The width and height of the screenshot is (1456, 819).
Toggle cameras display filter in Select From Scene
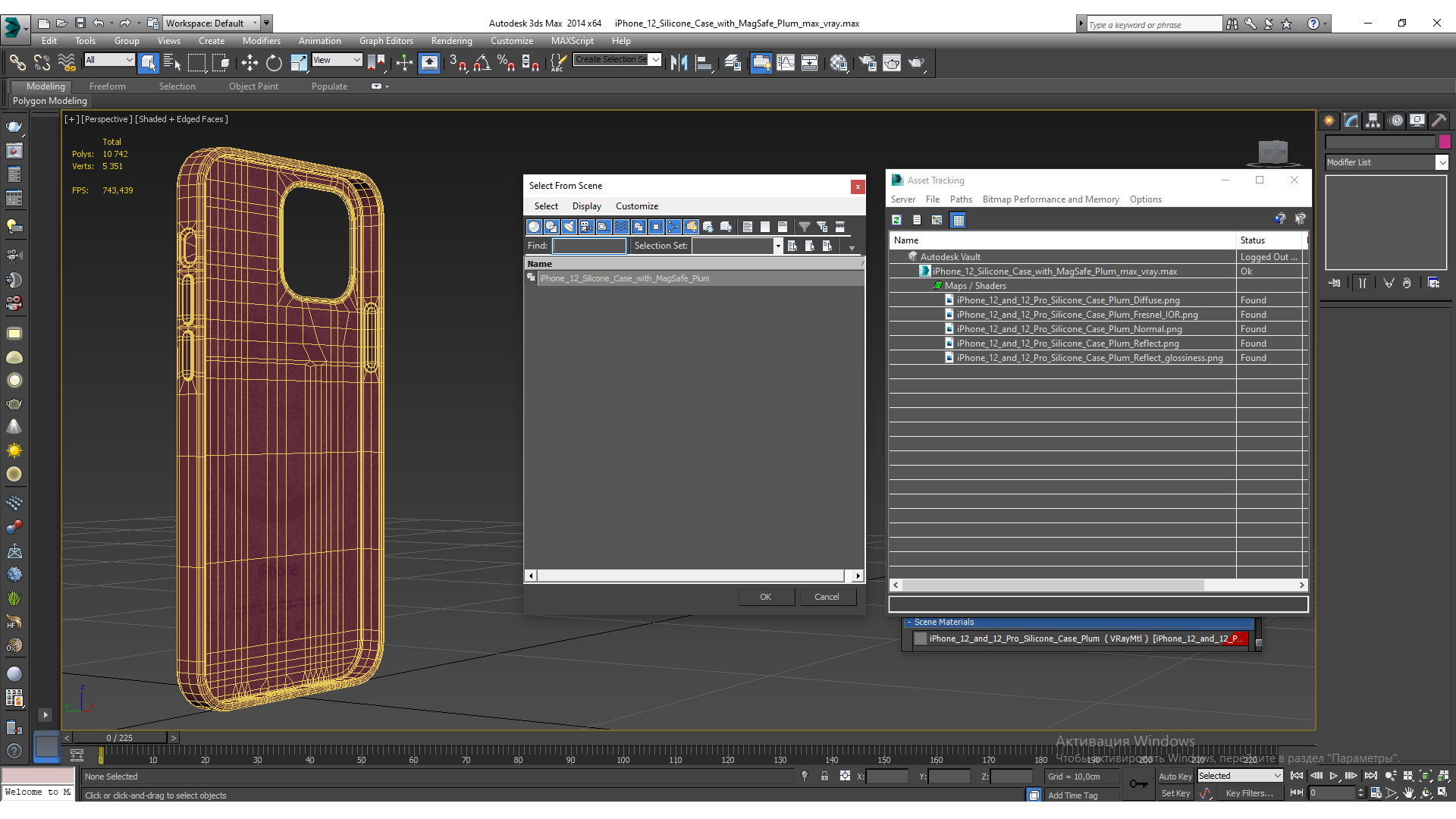tap(586, 227)
